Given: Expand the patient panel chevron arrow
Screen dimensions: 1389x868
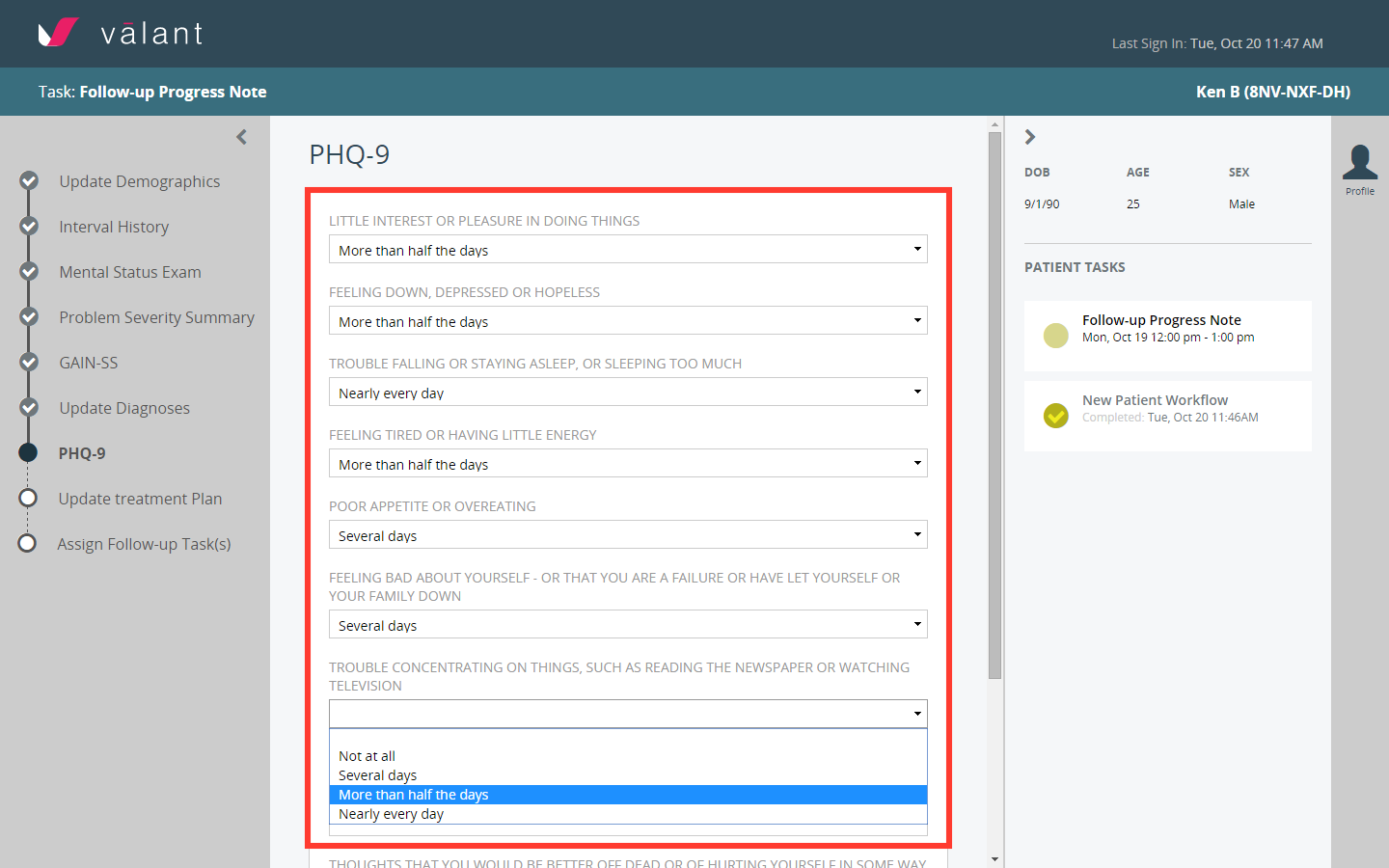Looking at the screenshot, I should click(x=1030, y=137).
